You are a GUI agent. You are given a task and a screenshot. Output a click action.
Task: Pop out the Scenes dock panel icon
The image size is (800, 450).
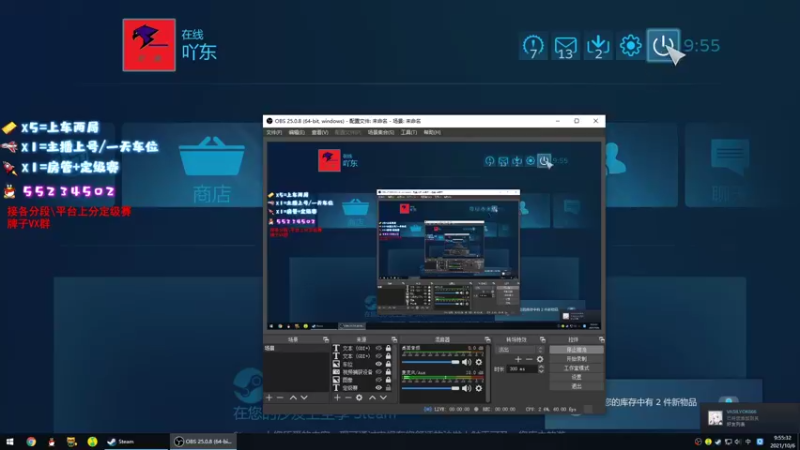pyautogui.click(x=326, y=339)
